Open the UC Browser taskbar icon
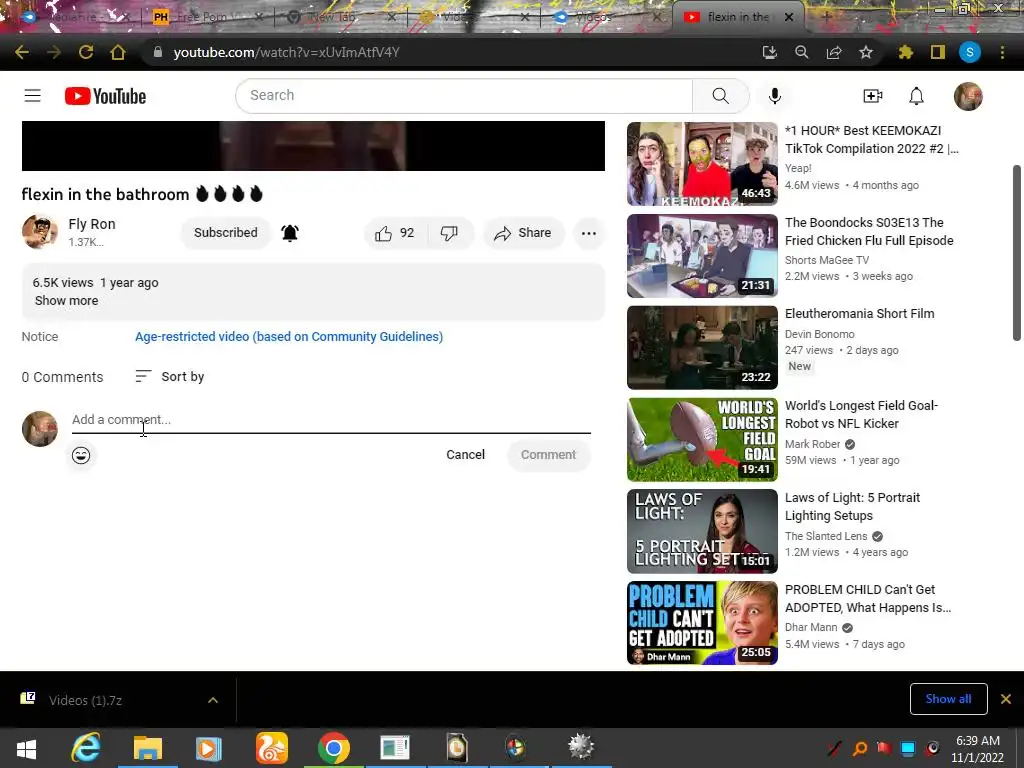Image resolution: width=1024 pixels, height=768 pixels. 272,748
